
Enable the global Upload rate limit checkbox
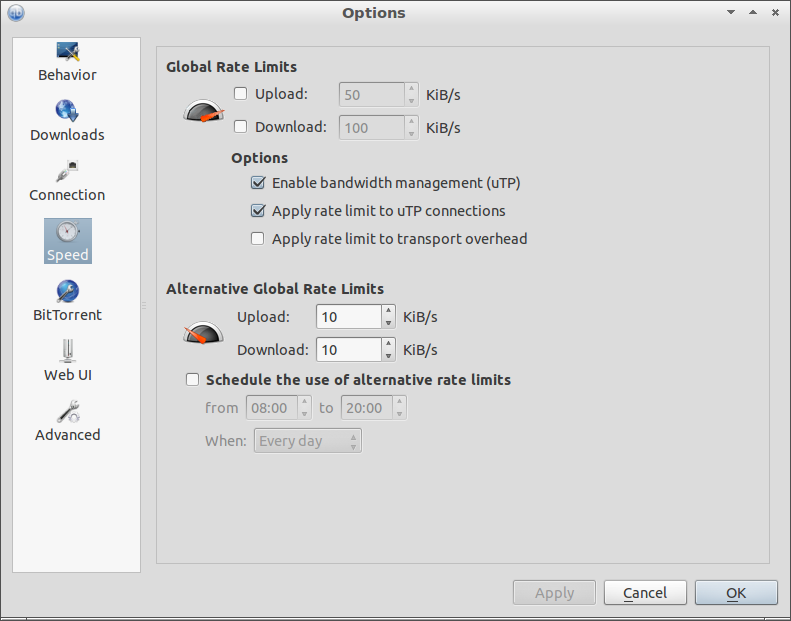[x=241, y=94]
